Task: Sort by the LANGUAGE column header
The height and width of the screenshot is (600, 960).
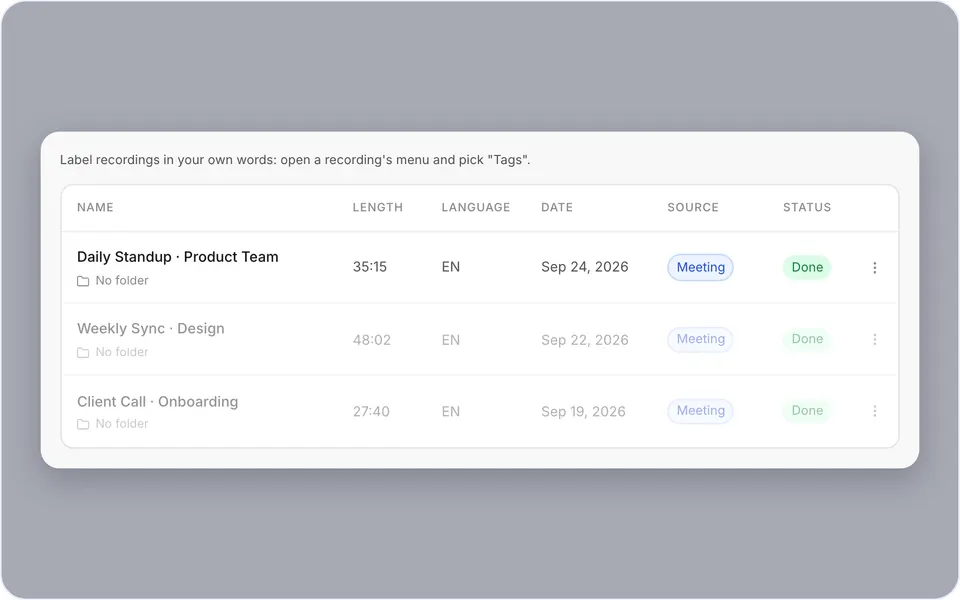Action: [476, 207]
